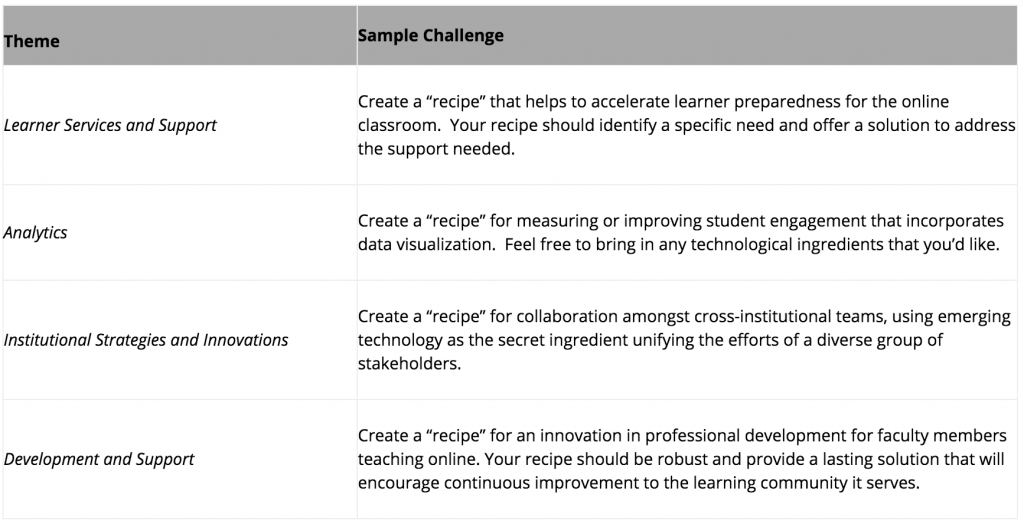Click 'teaching online' text in last challenge

coord(416,459)
